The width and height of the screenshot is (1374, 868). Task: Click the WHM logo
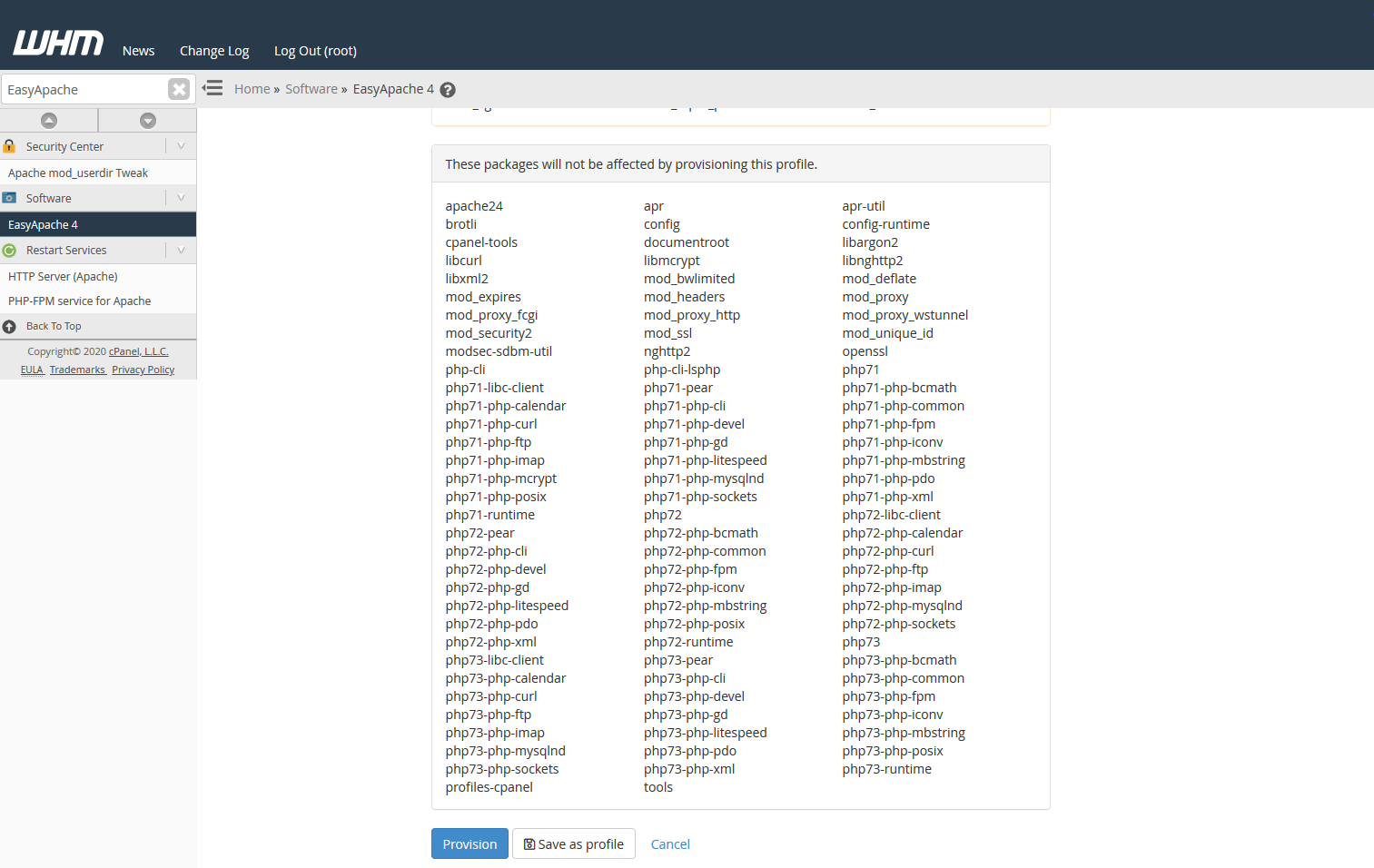[x=58, y=43]
